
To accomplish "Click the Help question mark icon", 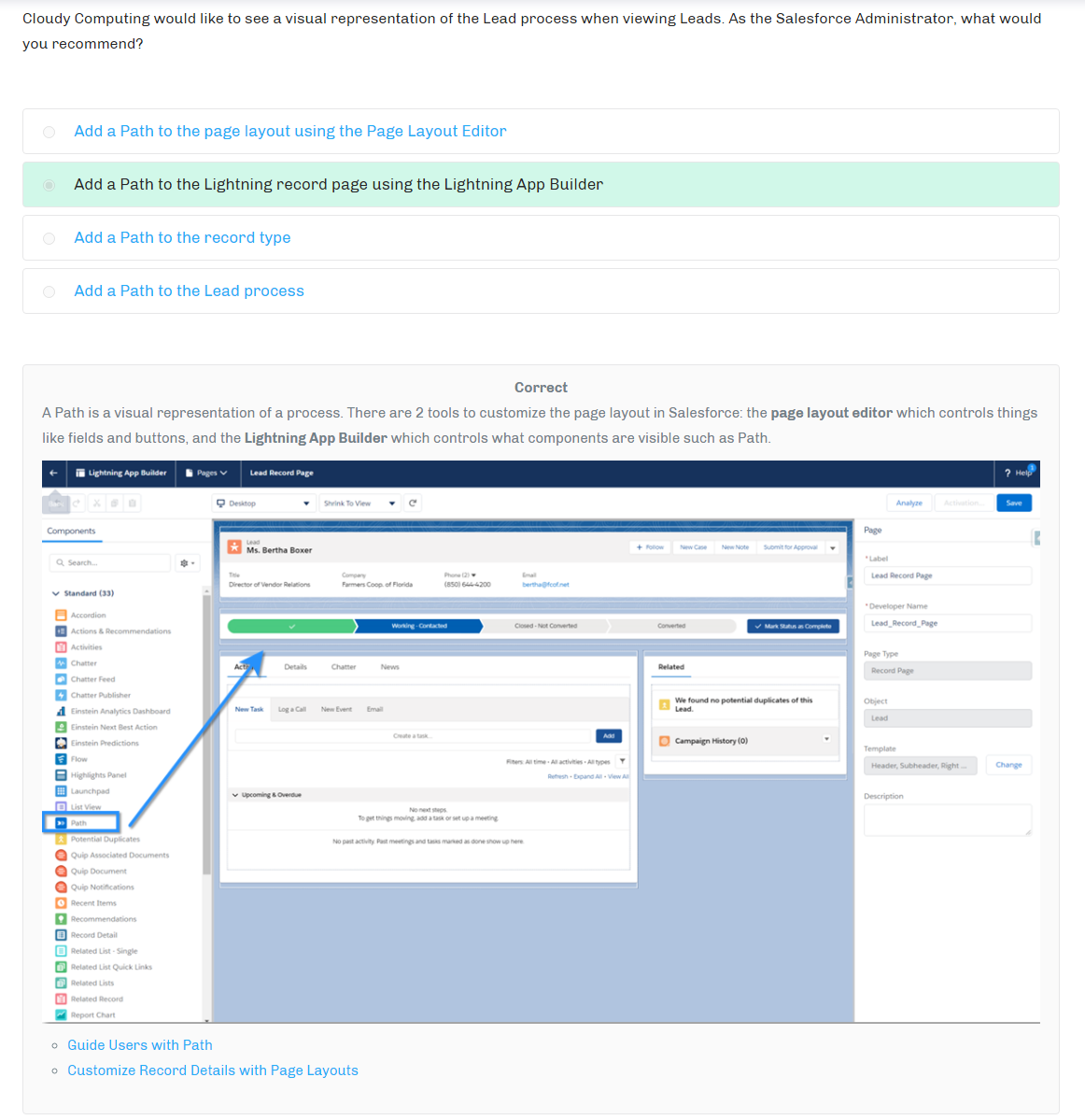I will click(x=1007, y=473).
